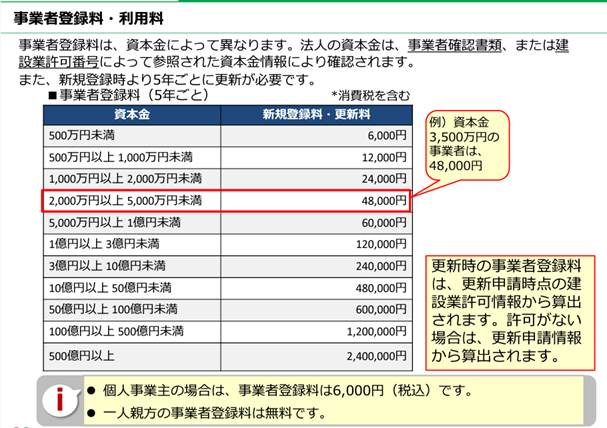Viewport: 607px width, 428px height.
Task: Select the 500万円以上 1,000万円未満 cell
Action: [132, 157]
